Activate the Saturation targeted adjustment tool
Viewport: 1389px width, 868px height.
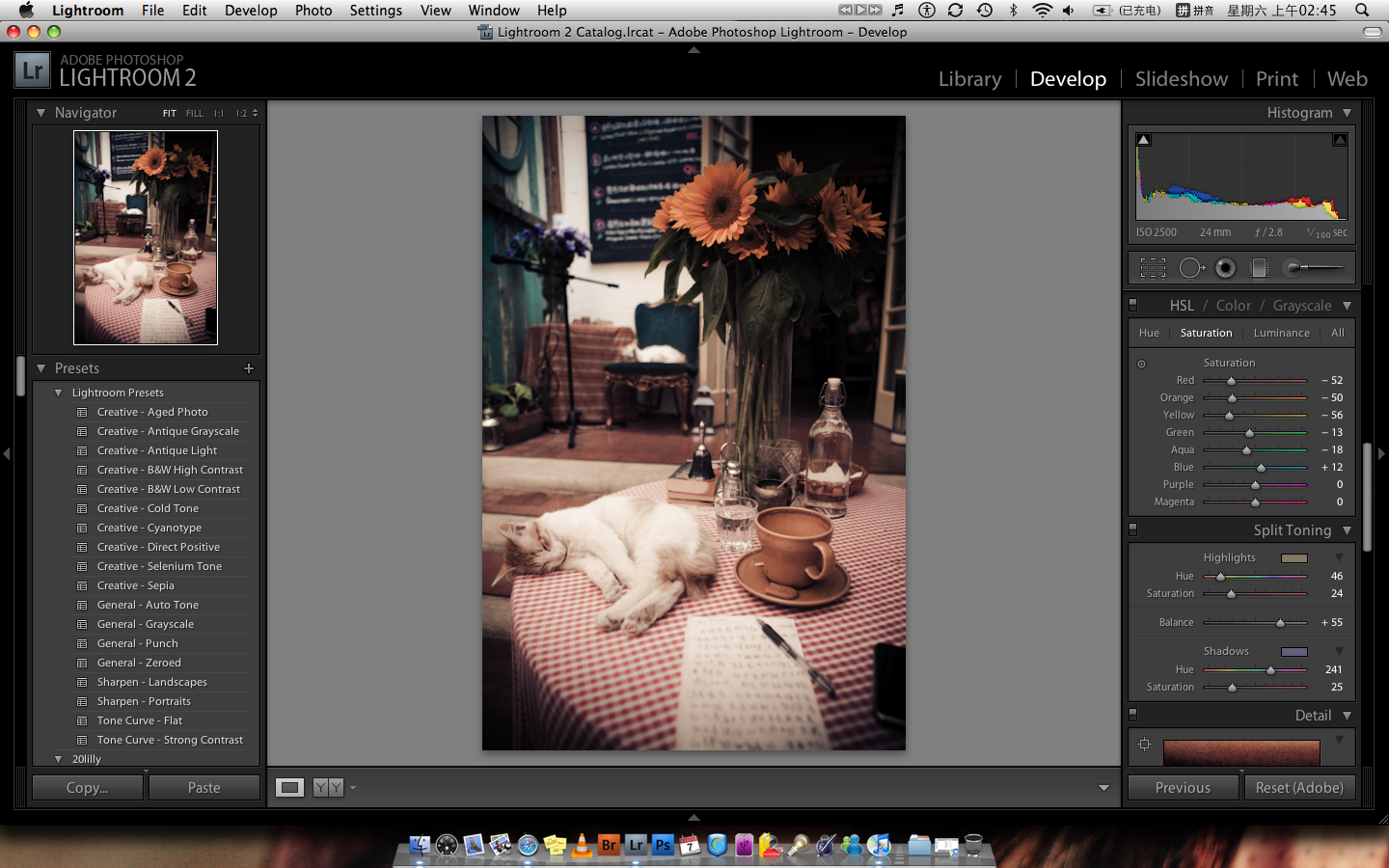click(1141, 364)
